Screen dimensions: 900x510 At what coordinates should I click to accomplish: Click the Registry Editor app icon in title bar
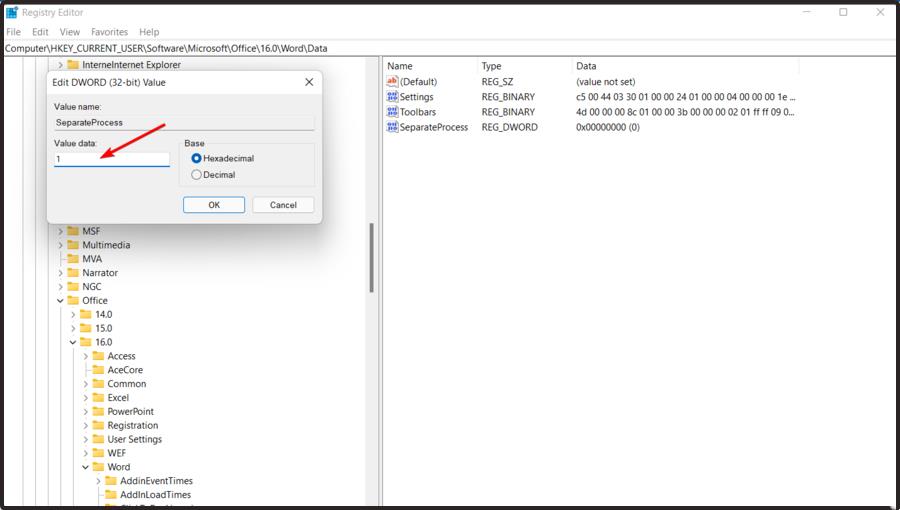click(11, 12)
